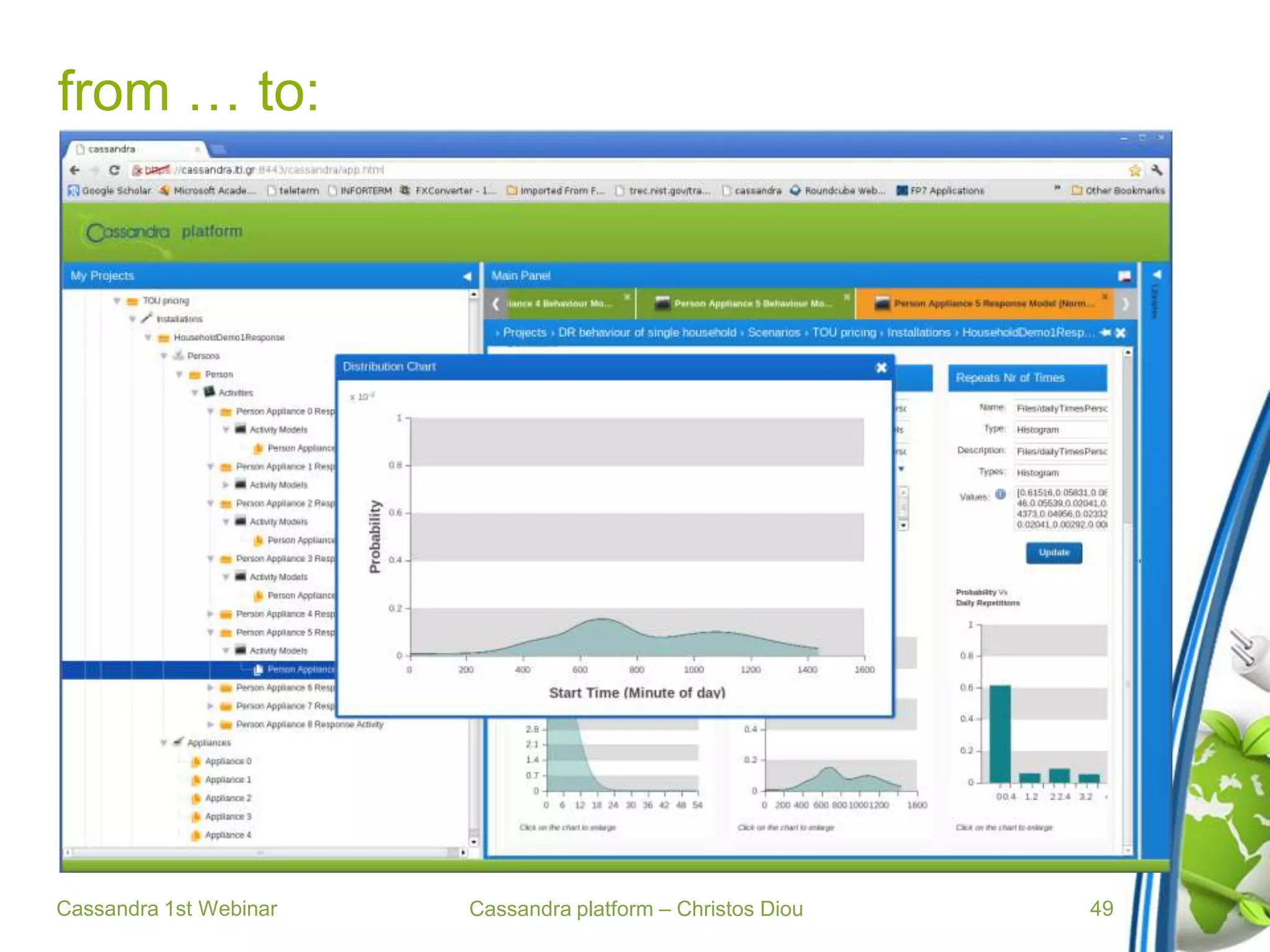
Task: Click the bookmark star icon
Action: 1135,170
